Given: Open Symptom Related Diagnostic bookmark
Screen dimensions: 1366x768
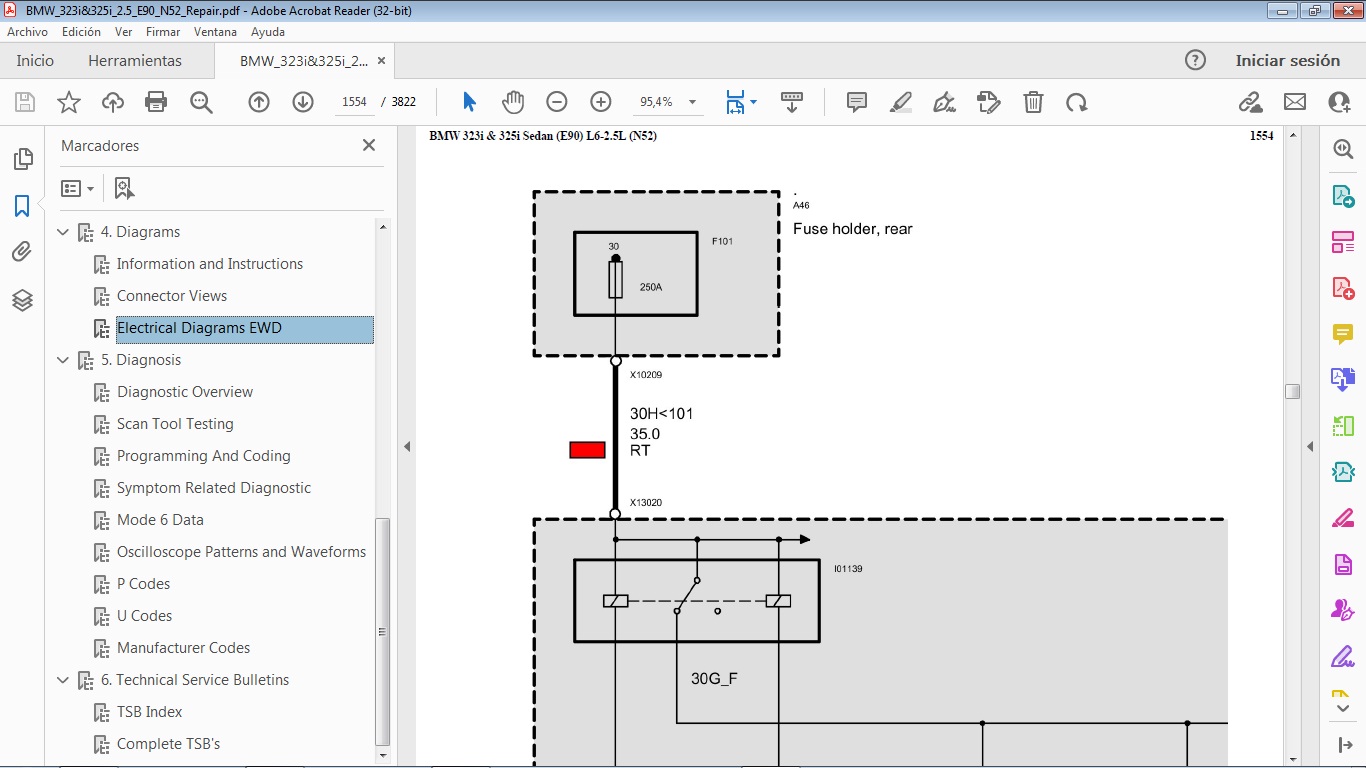Looking at the screenshot, I should coord(214,488).
